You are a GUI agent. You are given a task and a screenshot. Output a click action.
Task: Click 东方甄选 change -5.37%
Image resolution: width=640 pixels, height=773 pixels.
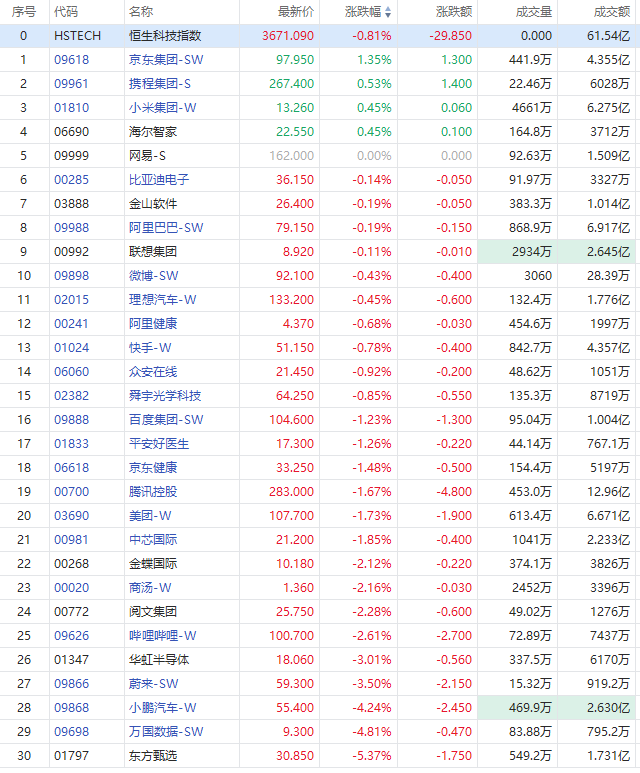(372, 756)
